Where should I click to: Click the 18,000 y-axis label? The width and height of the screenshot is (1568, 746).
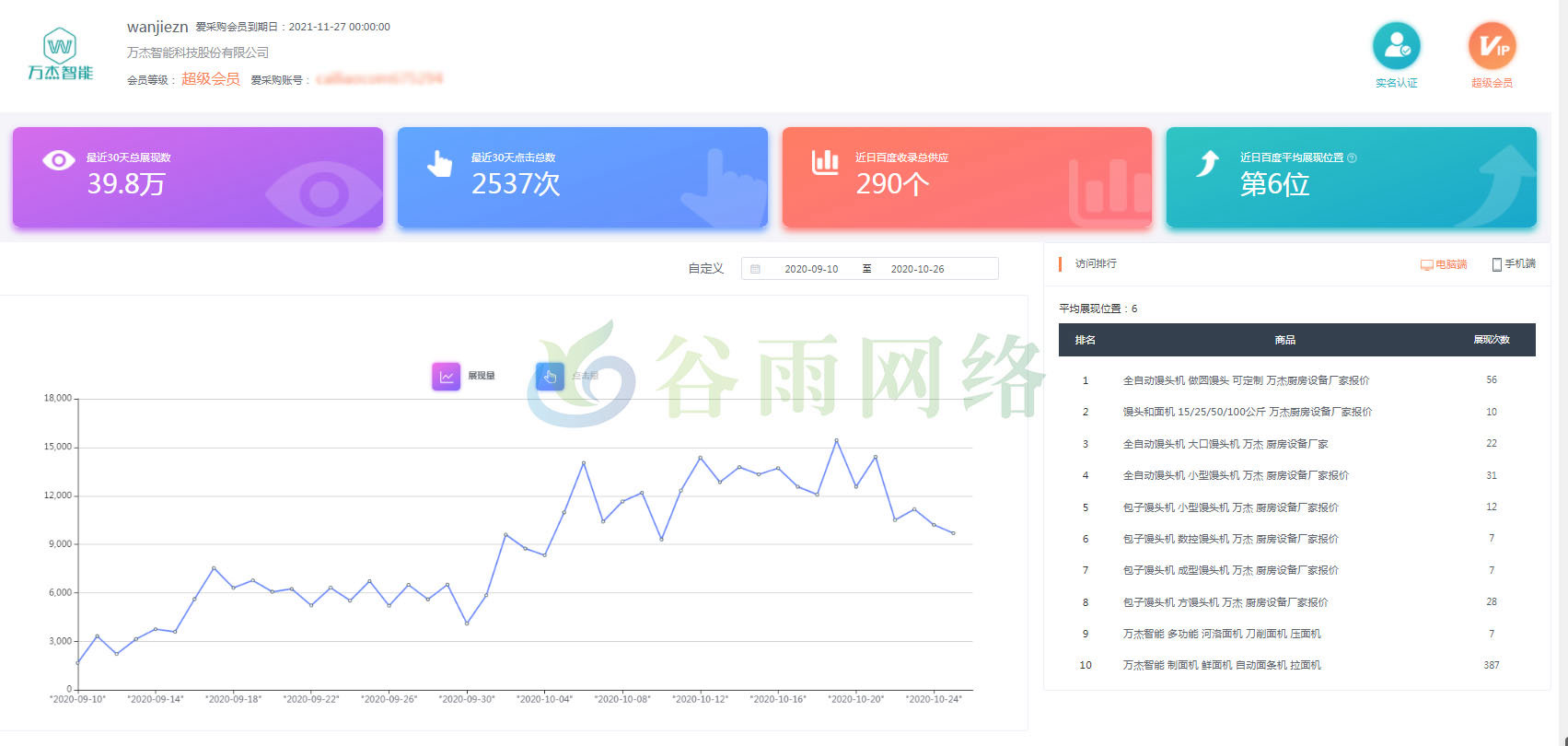pos(57,398)
